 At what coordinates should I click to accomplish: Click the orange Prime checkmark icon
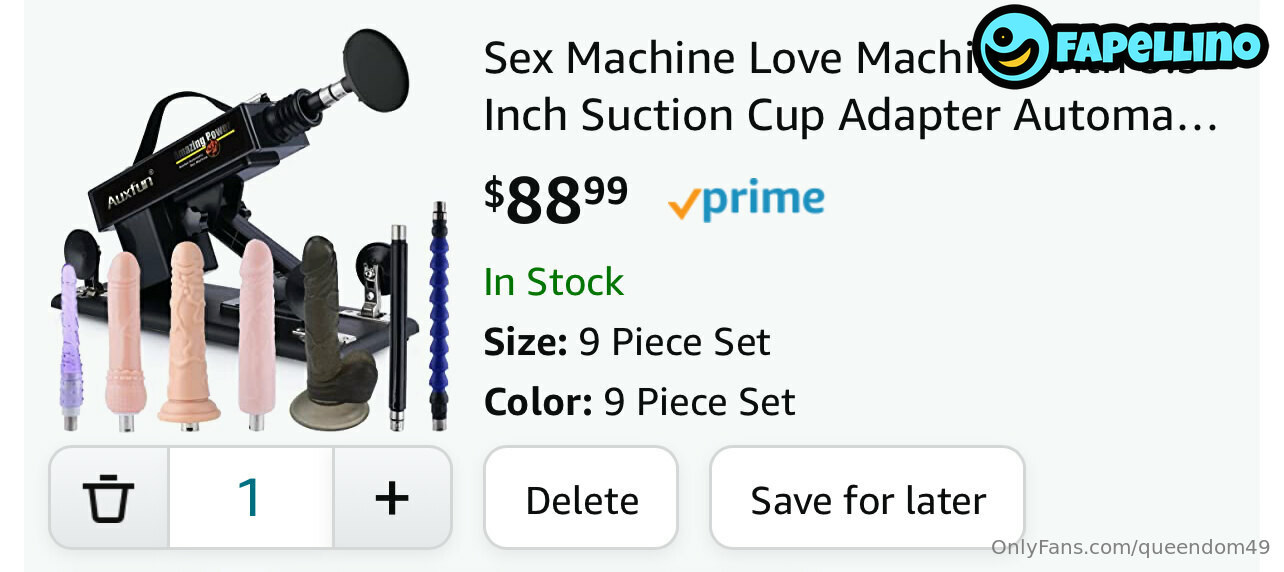click(x=683, y=203)
